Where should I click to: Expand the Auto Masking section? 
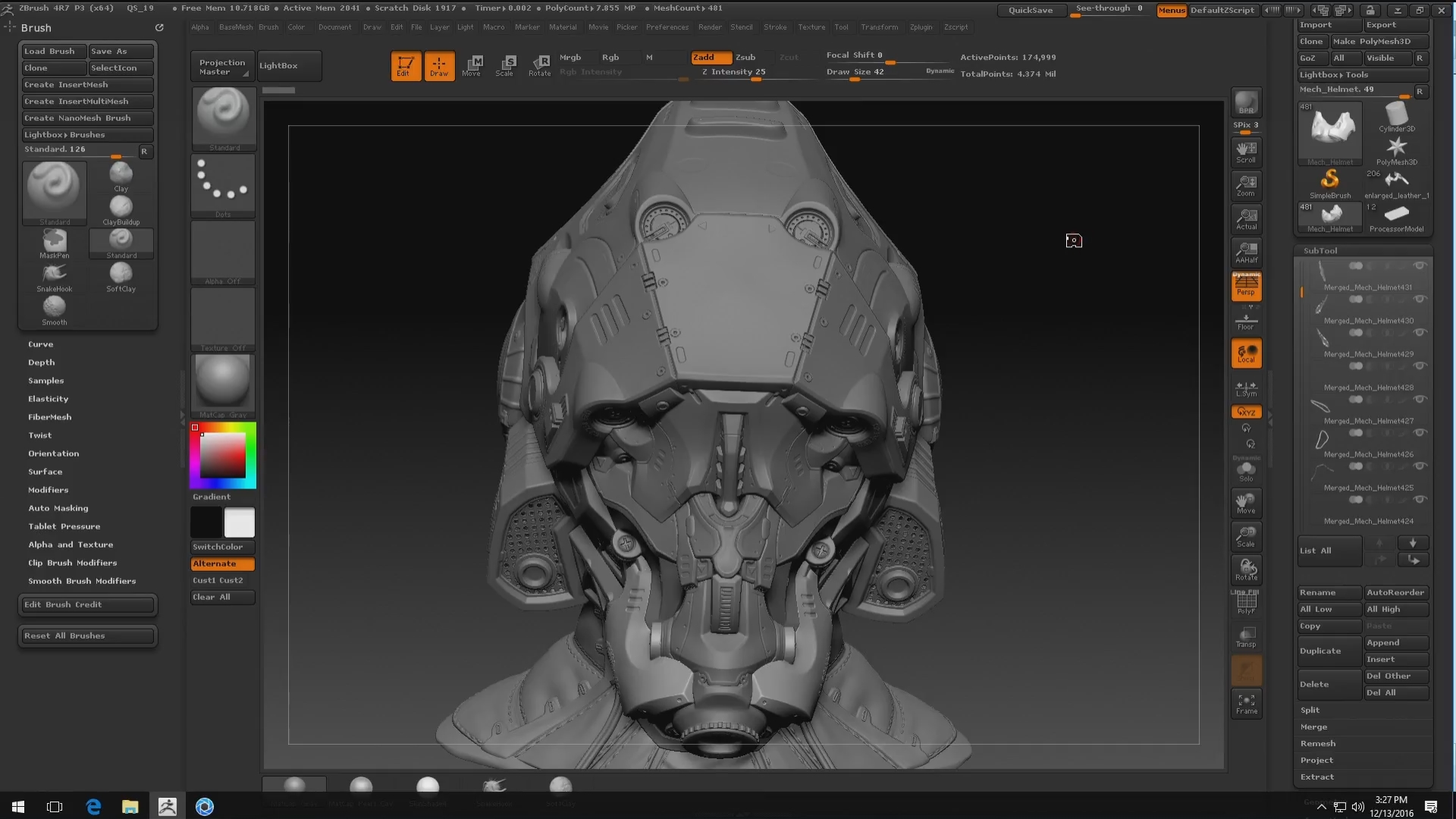[58, 508]
